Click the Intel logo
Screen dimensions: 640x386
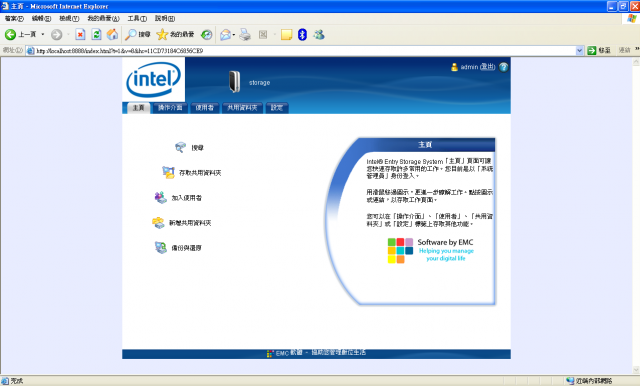coord(153,79)
